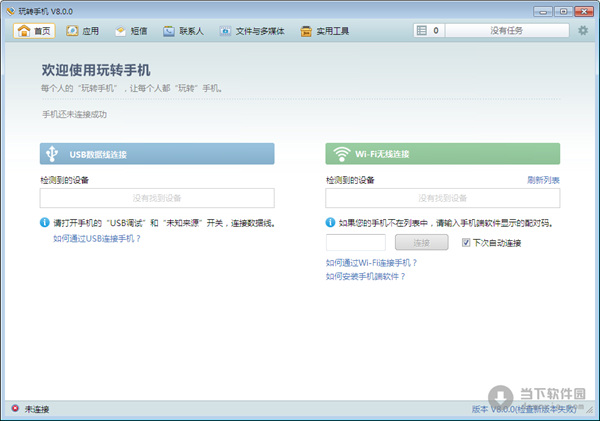Switch to the 应用 tab
The height and width of the screenshot is (421, 600).
(83, 31)
